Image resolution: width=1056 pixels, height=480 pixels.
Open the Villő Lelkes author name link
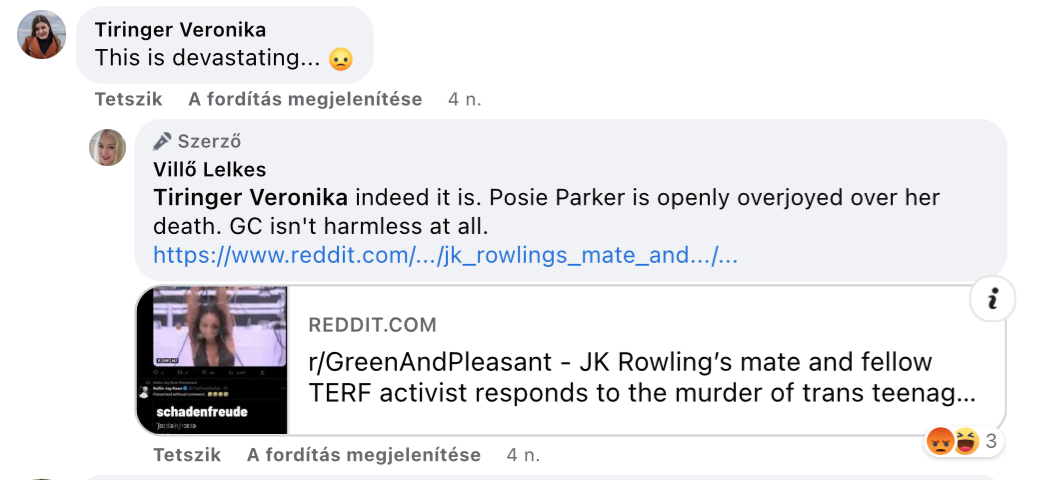click(210, 169)
